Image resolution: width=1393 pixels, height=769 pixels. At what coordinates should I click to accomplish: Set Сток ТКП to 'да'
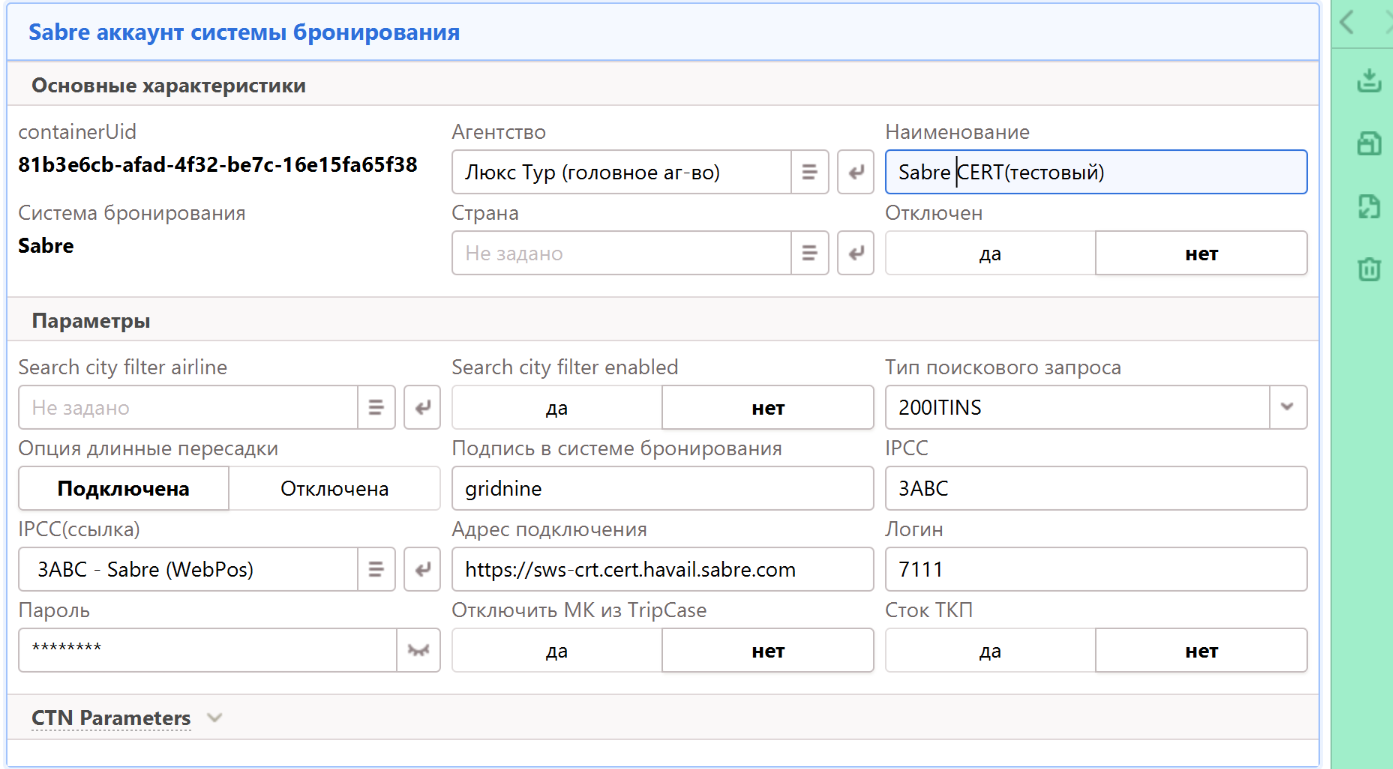tap(990, 651)
